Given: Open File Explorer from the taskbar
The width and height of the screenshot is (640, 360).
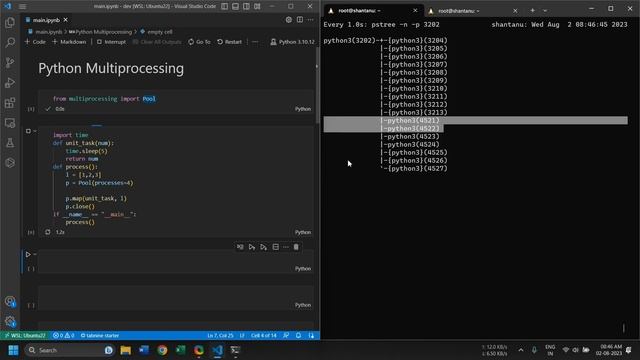Looking at the screenshot, I should point(125,350).
